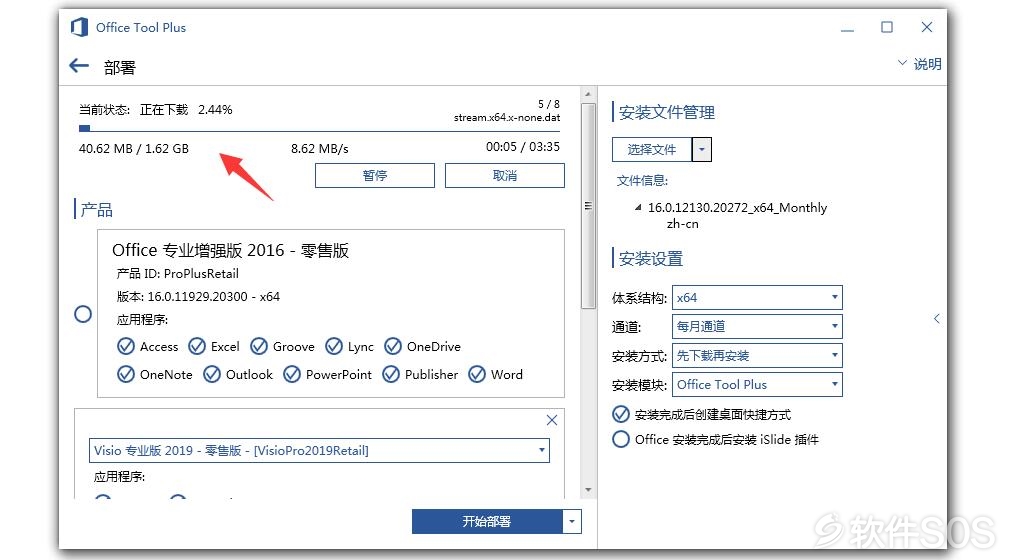
Task: Click the scrollbar down arrow
Action: (x=587, y=490)
